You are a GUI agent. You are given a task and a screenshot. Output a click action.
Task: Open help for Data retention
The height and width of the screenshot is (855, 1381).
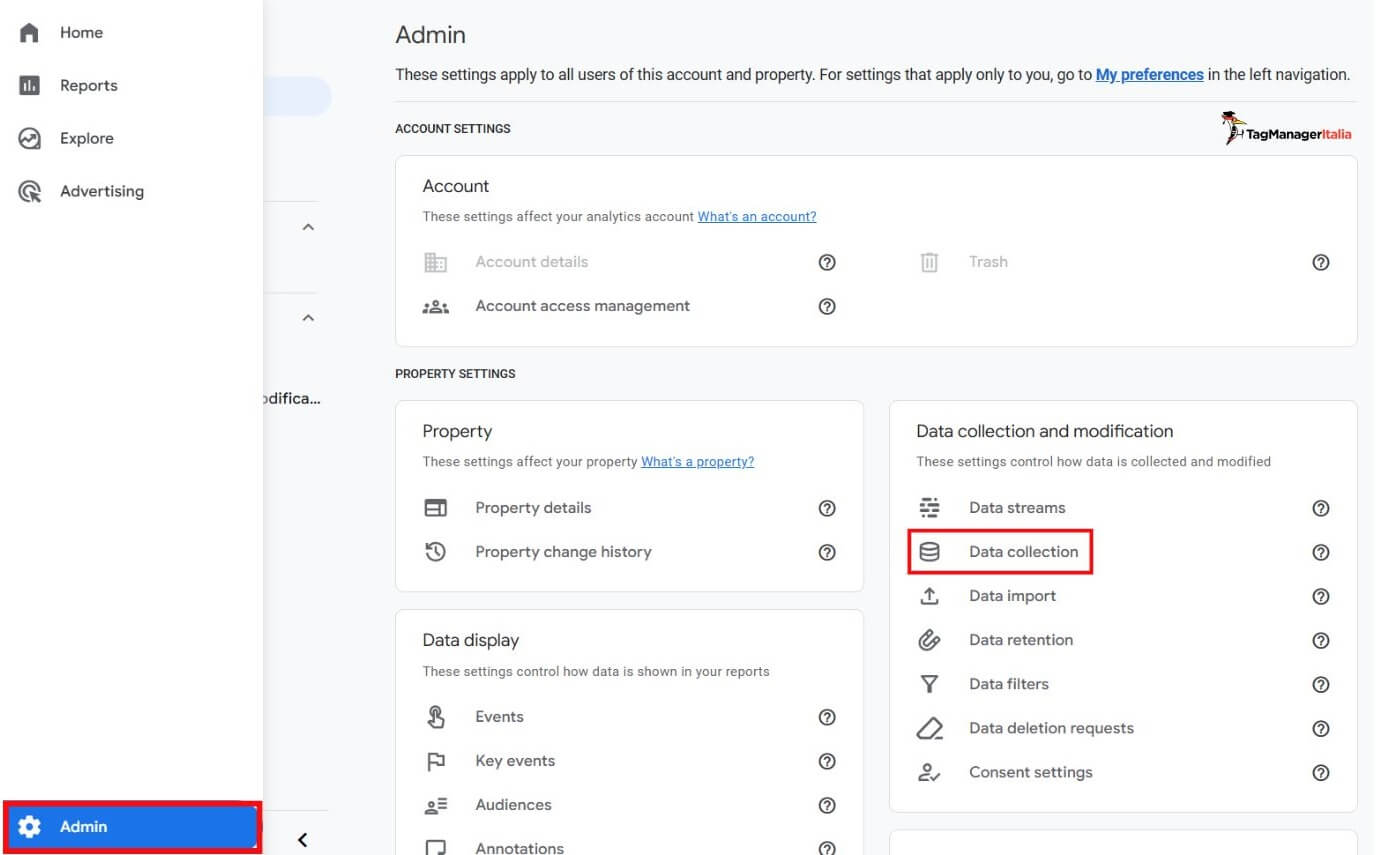pos(1321,640)
